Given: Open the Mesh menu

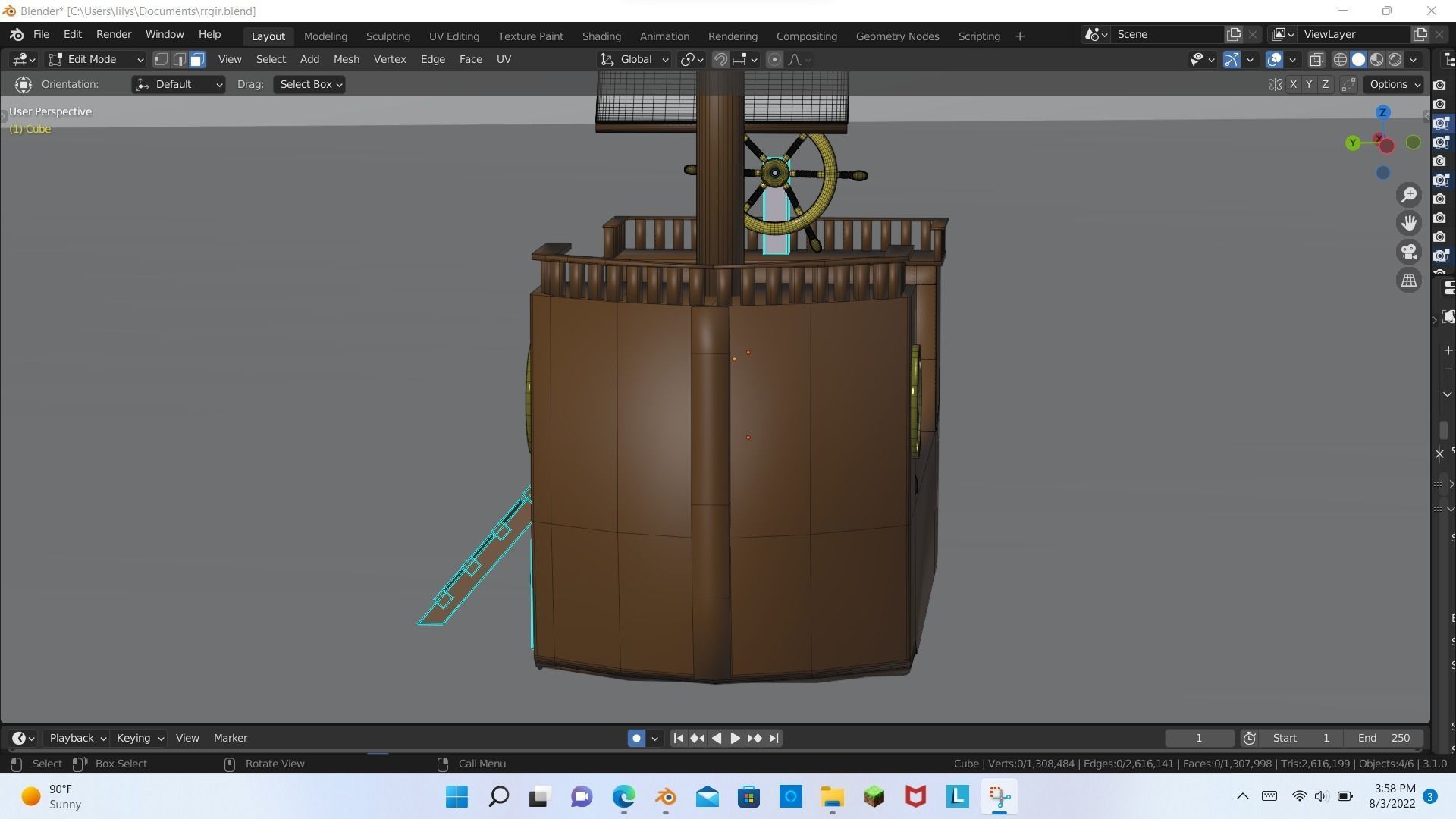Looking at the screenshot, I should 346,59.
